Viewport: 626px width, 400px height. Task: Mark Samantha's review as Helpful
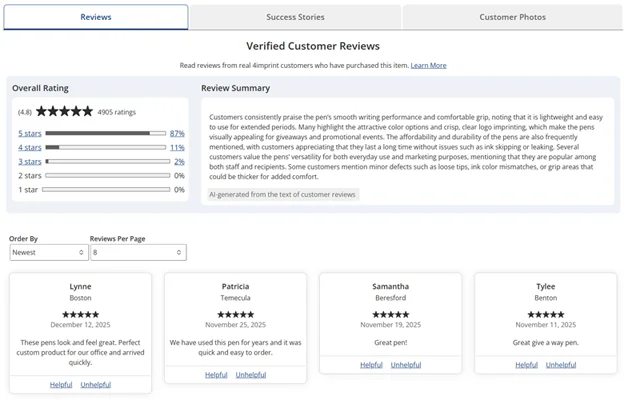371,365
